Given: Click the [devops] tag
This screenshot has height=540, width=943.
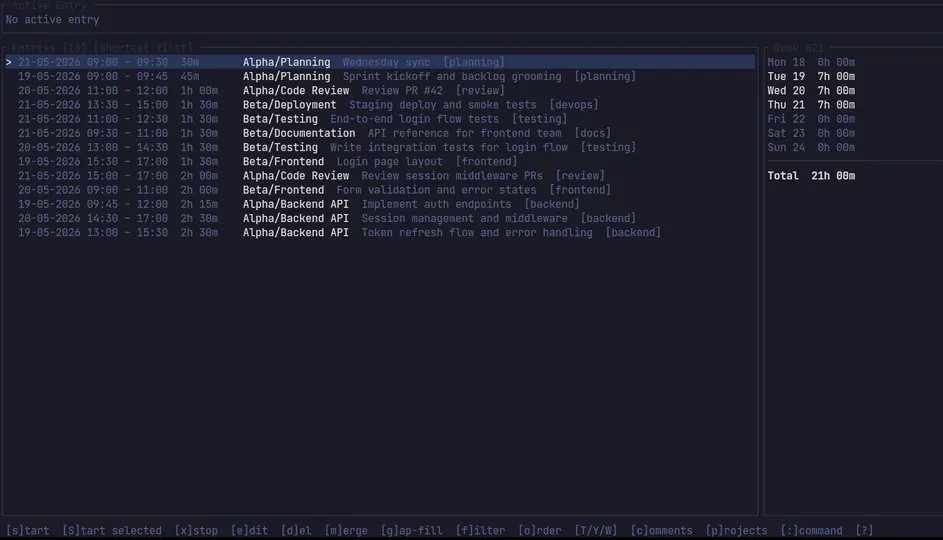Looking at the screenshot, I should 574,105.
